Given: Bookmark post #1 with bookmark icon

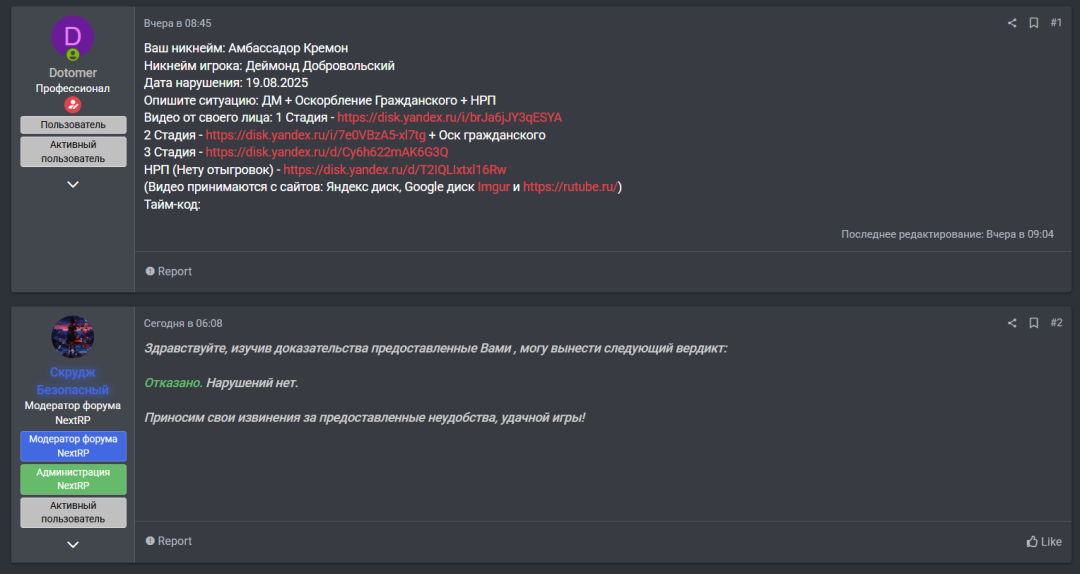Looking at the screenshot, I should pos(1034,23).
